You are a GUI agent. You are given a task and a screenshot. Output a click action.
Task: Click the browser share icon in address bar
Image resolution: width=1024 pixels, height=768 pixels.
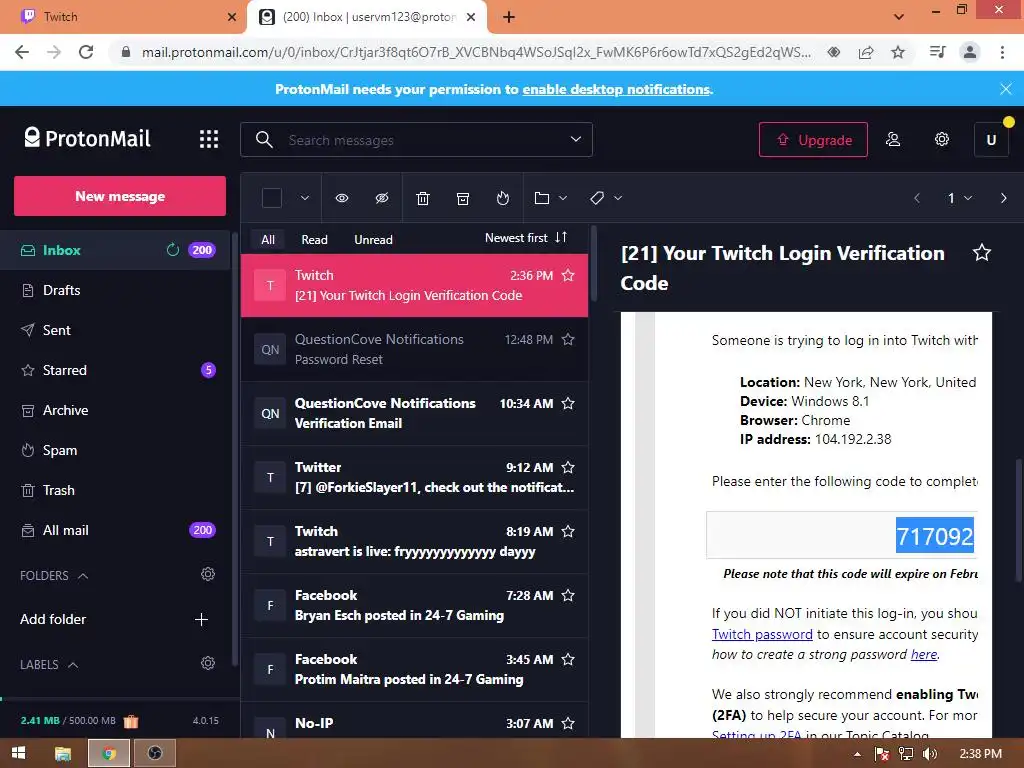tap(866, 52)
